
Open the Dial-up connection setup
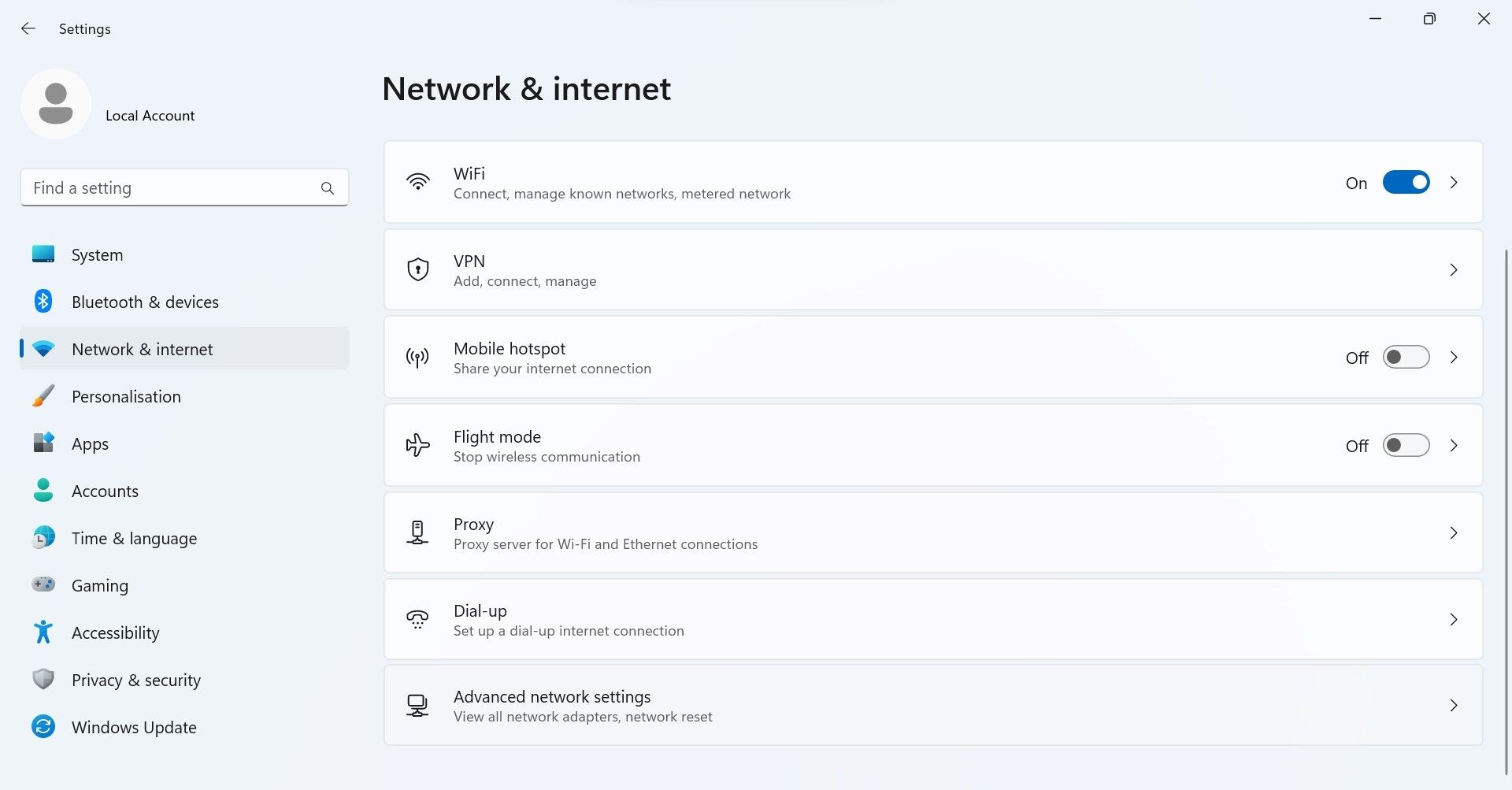click(x=569, y=620)
